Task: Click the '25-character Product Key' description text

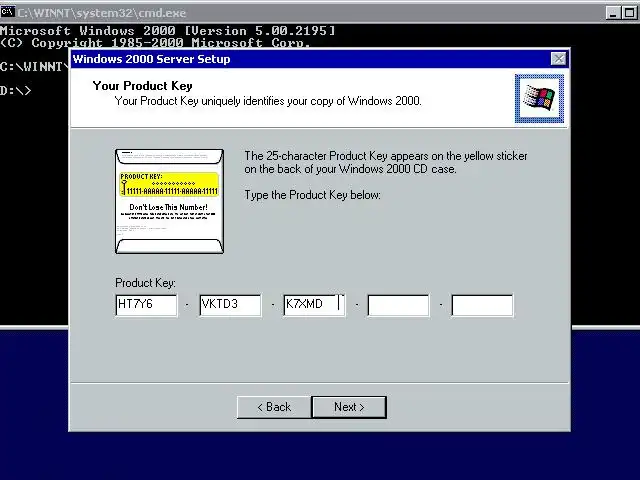Action: [x=386, y=162]
